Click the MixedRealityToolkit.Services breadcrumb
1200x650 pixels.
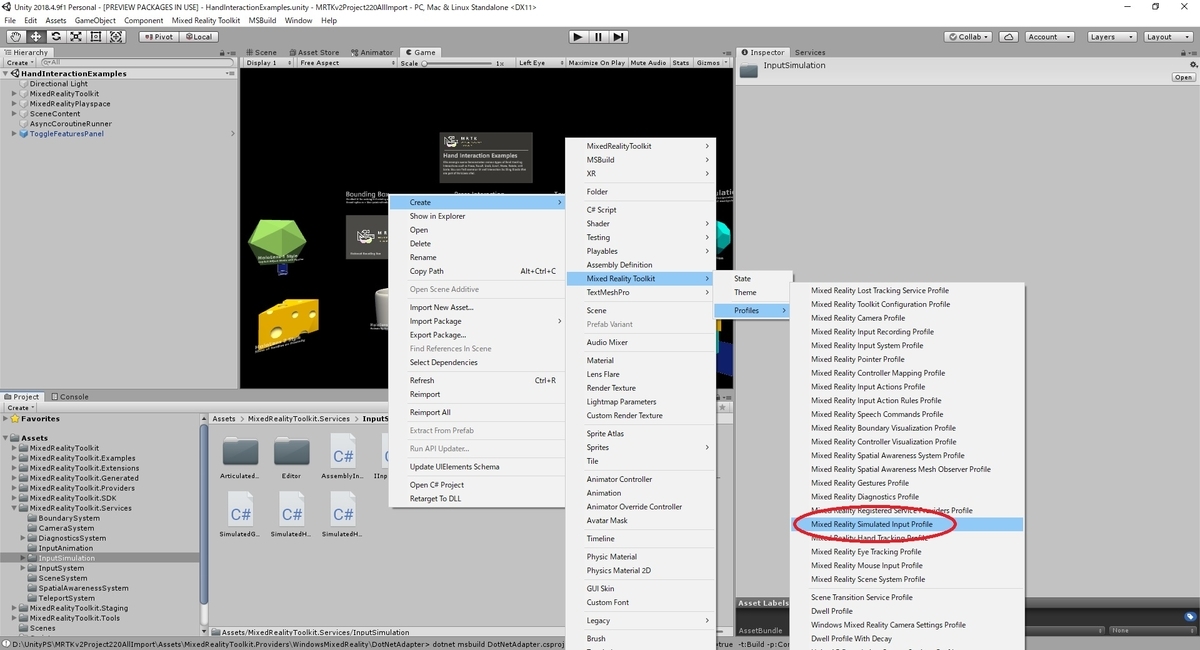pos(299,419)
